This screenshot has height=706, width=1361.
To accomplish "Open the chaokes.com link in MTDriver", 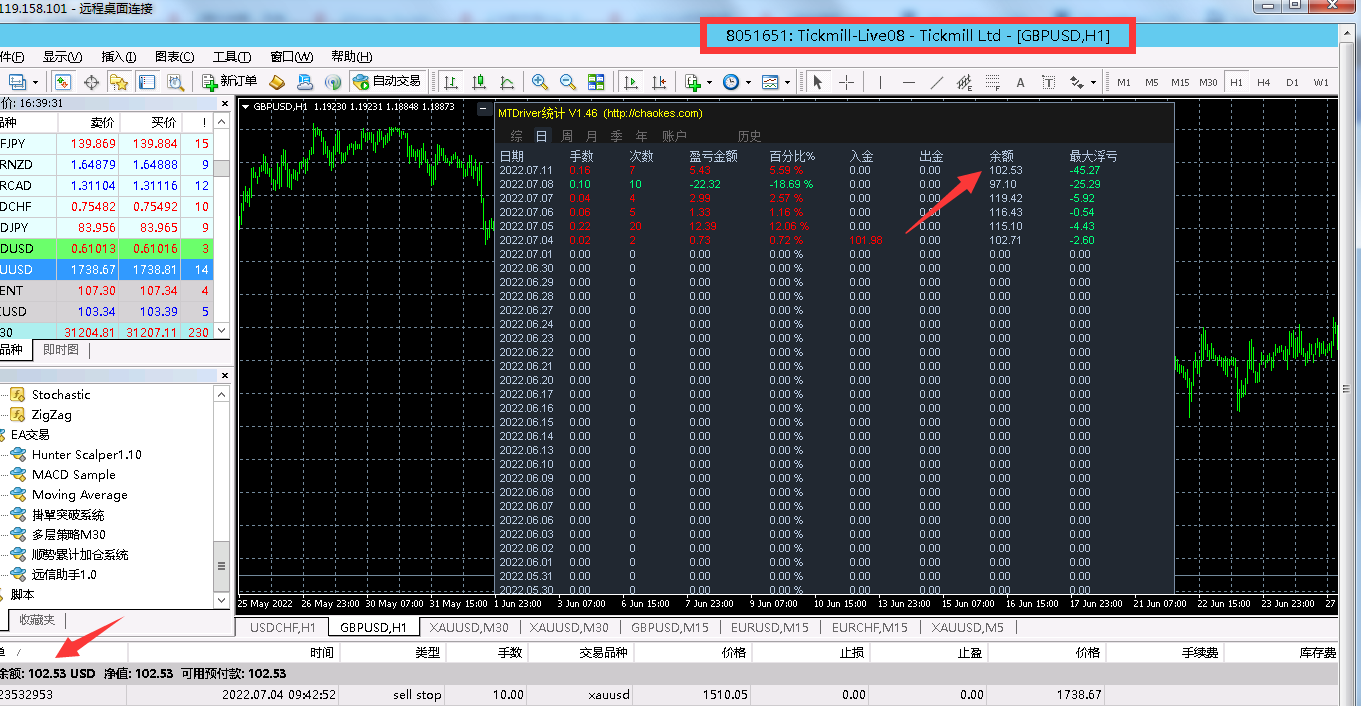I will (x=653, y=113).
